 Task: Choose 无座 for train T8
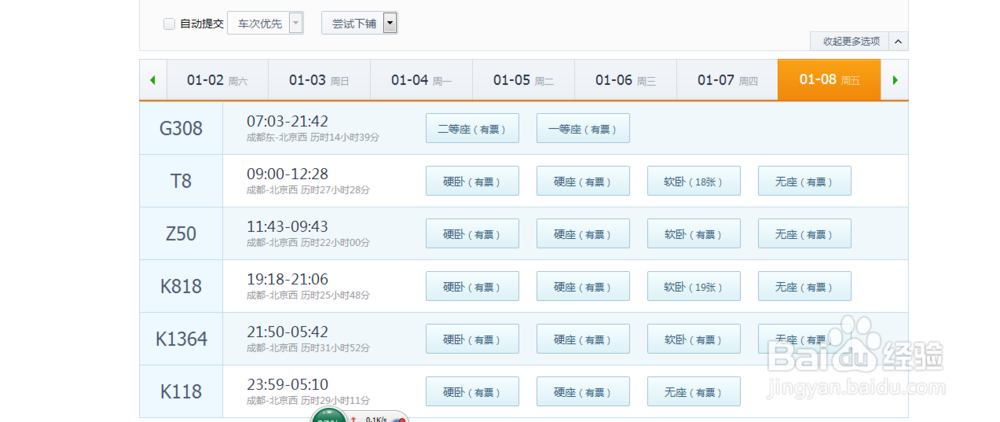[x=805, y=181]
